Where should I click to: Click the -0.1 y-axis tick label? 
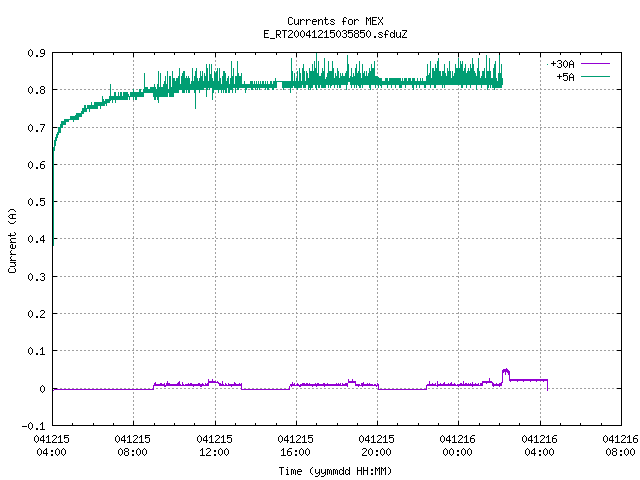point(33,426)
